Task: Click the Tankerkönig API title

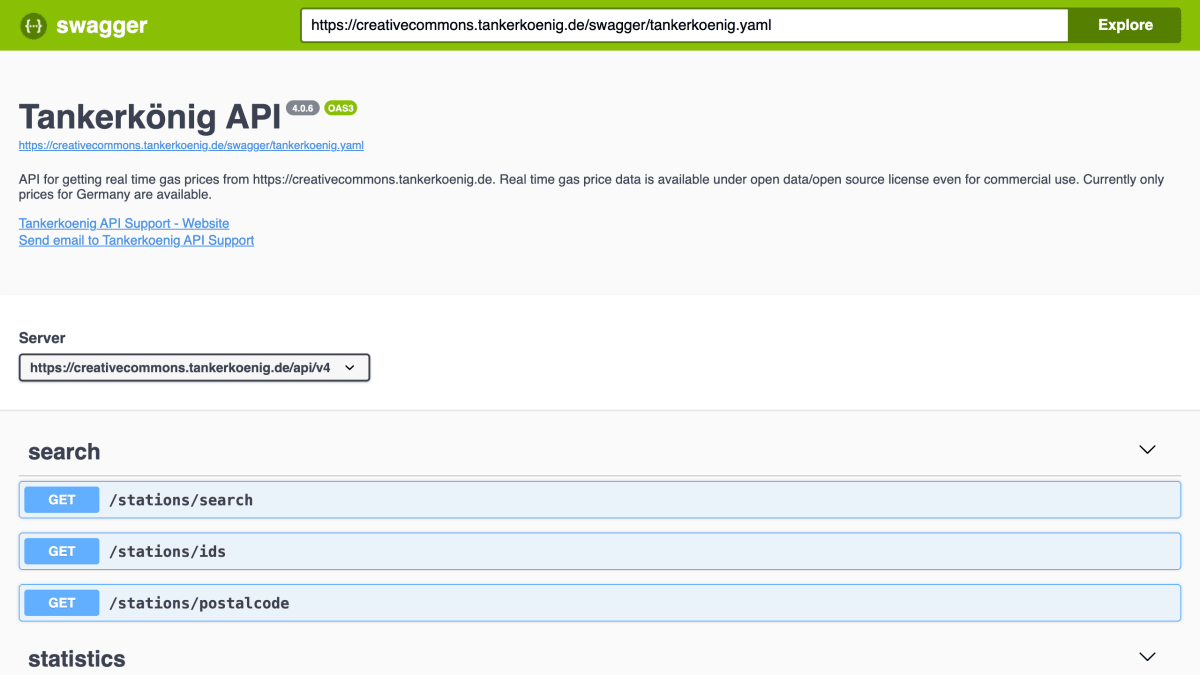Action: pos(150,117)
